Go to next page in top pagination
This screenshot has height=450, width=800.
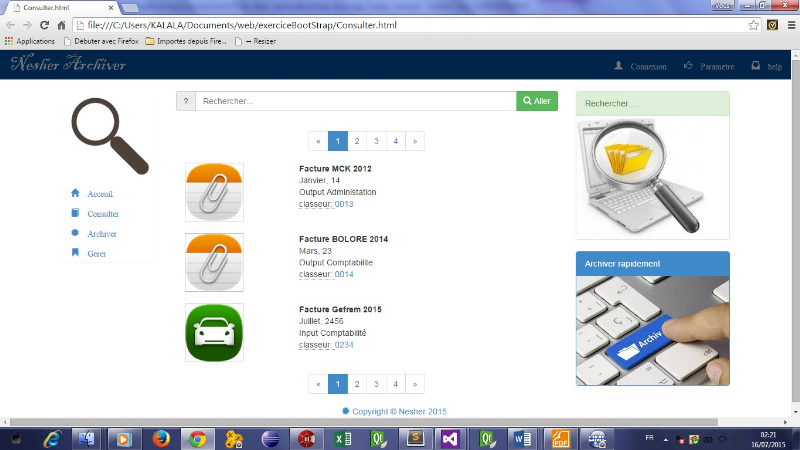(415, 141)
